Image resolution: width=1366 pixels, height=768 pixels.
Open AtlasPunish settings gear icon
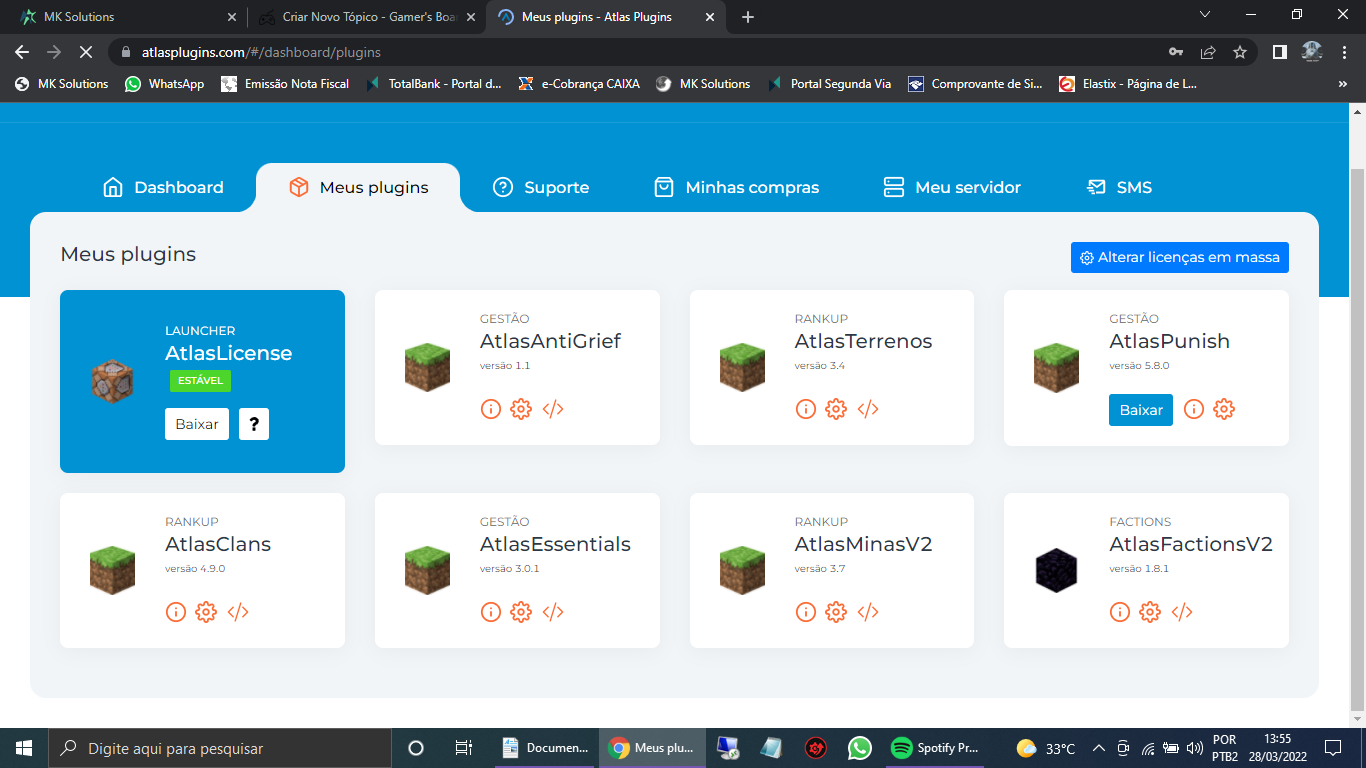tap(1224, 409)
